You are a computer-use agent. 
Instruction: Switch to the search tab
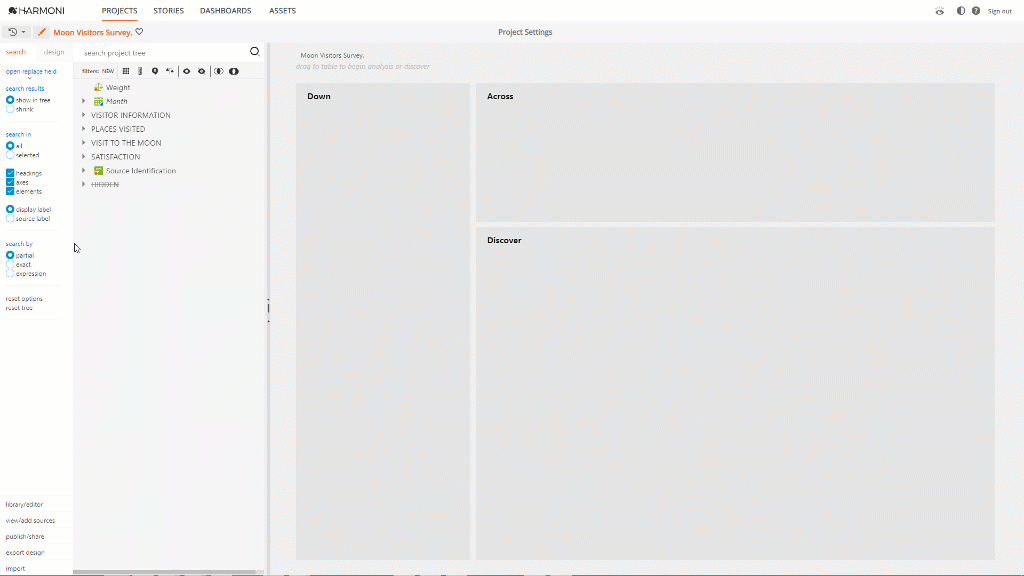tap(16, 52)
